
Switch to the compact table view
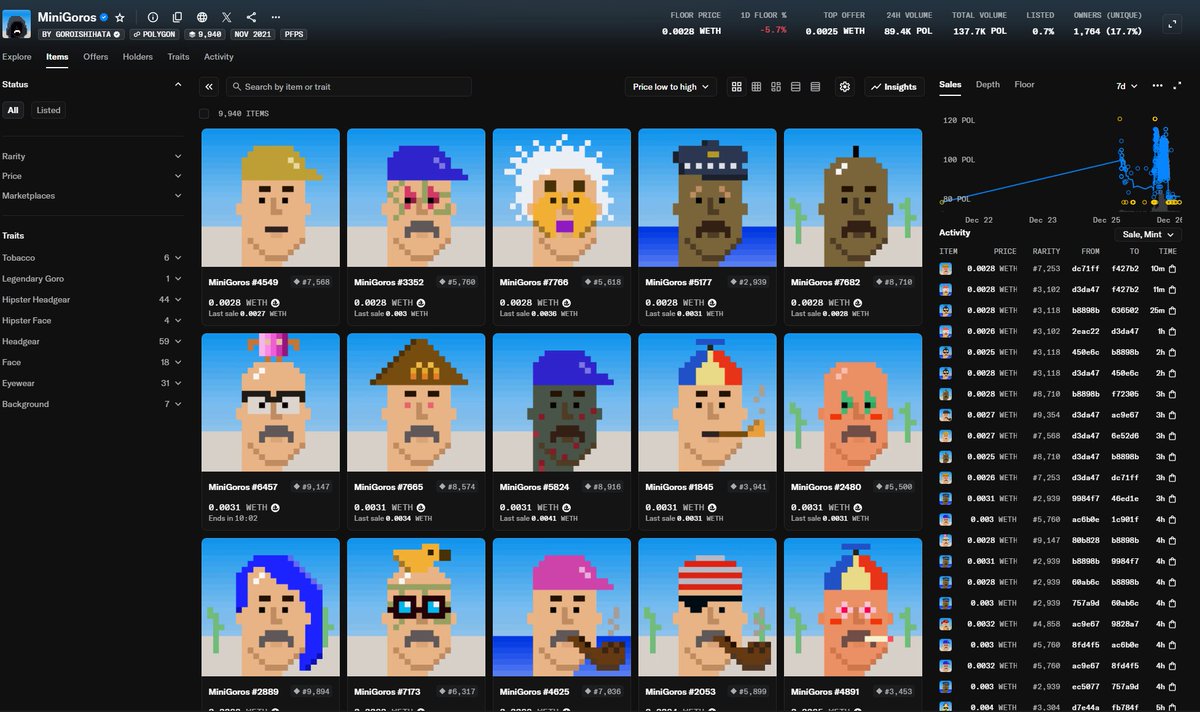[815, 87]
